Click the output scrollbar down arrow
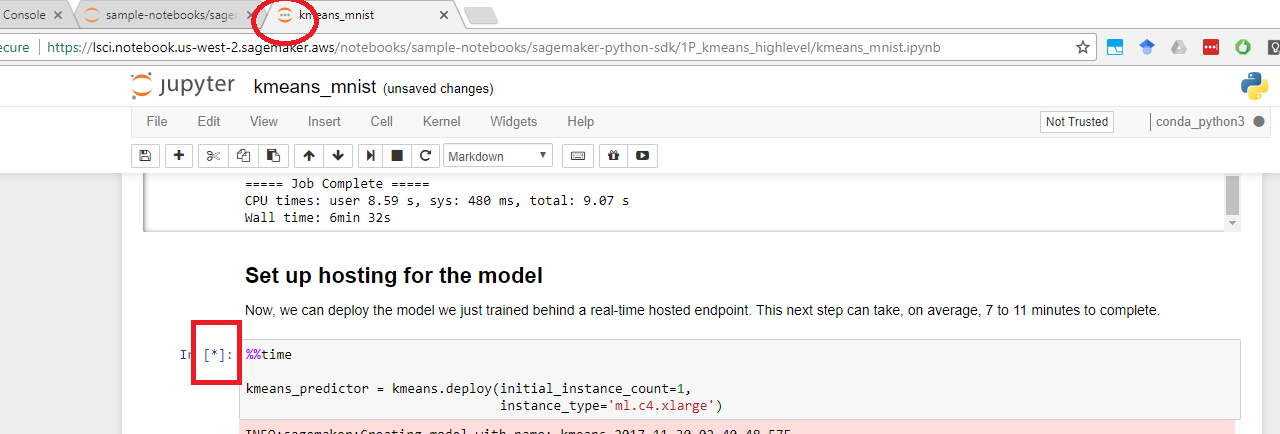Image resolution: width=1280 pixels, height=434 pixels. tap(1233, 222)
